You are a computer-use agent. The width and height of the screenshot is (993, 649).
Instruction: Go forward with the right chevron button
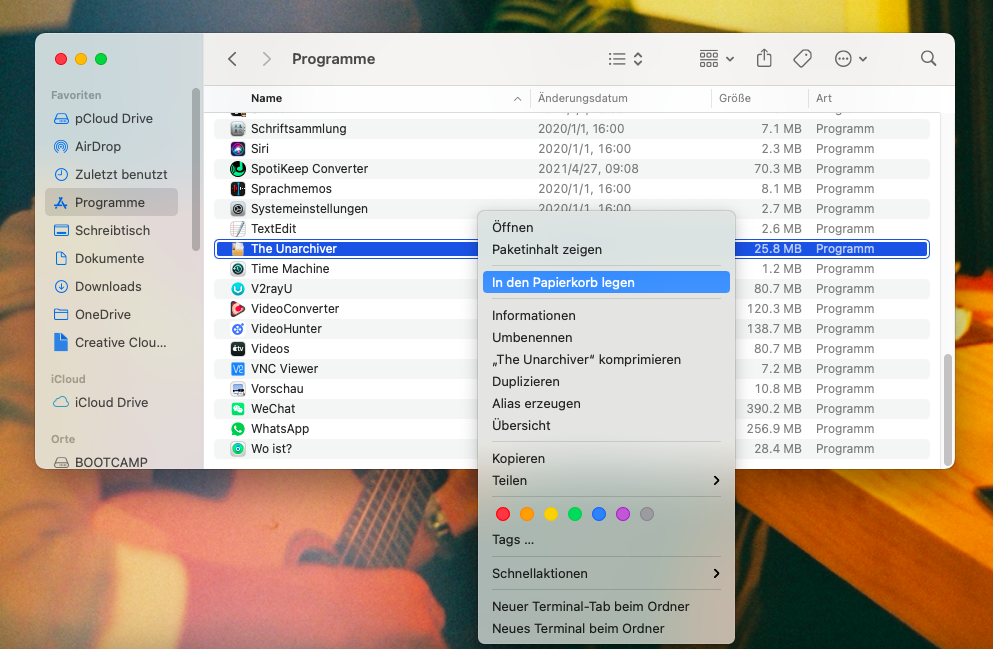tap(267, 59)
